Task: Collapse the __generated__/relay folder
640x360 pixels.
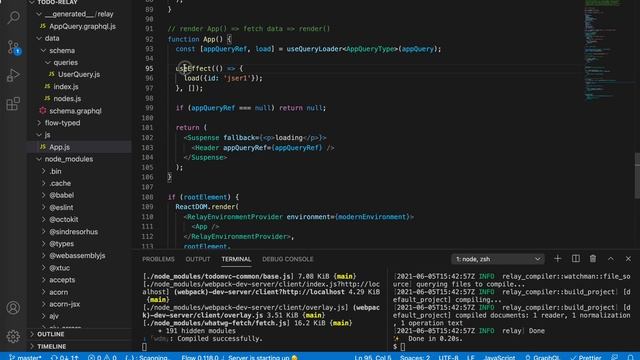Action: point(79,14)
